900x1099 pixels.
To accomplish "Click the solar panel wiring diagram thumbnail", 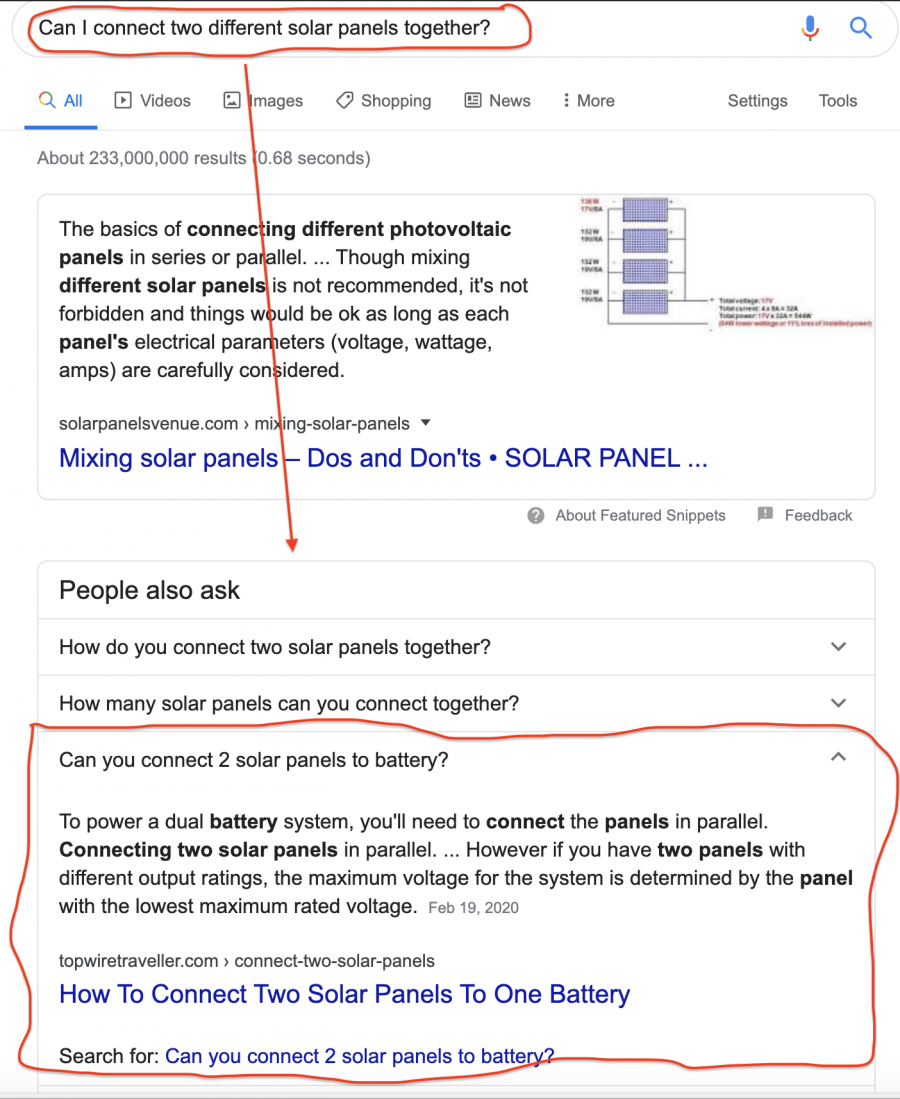I will click(725, 263).
